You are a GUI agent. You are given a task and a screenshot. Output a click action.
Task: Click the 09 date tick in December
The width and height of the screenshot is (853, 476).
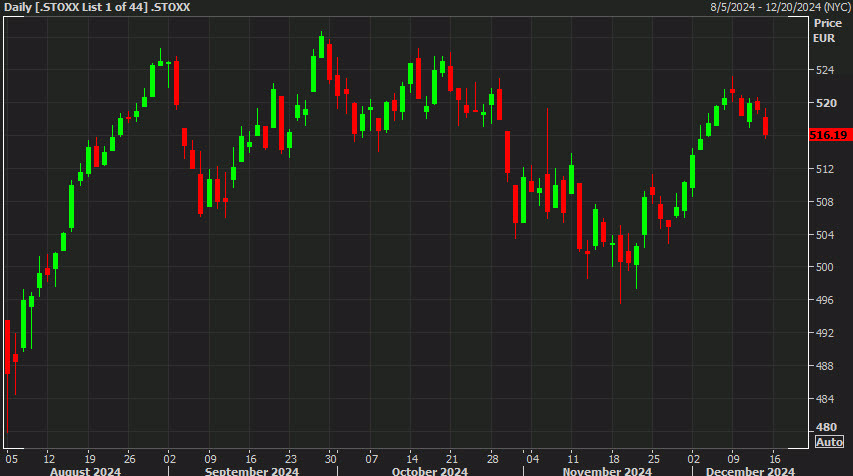[733, 459]
